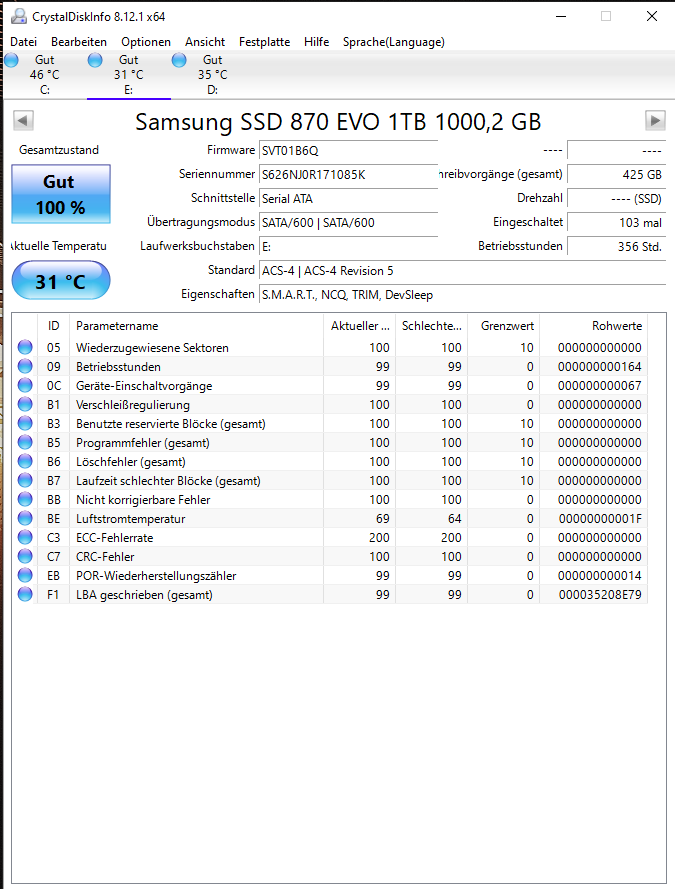The image size is (675, 889).
Task: Click status orb for Laufzeit schlechter Blöcke row
Action: pyautogui.click(x=25, y=480)
